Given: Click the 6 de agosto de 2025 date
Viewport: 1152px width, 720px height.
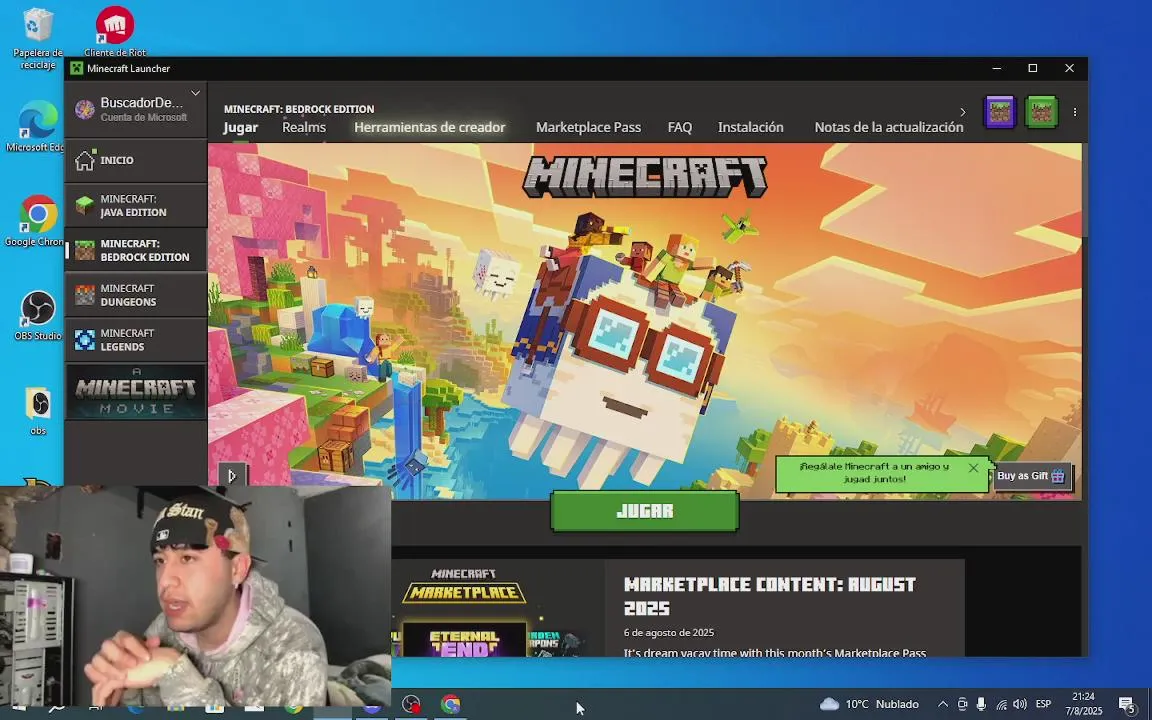Looking at the screenshot, I should coord(669,633).
